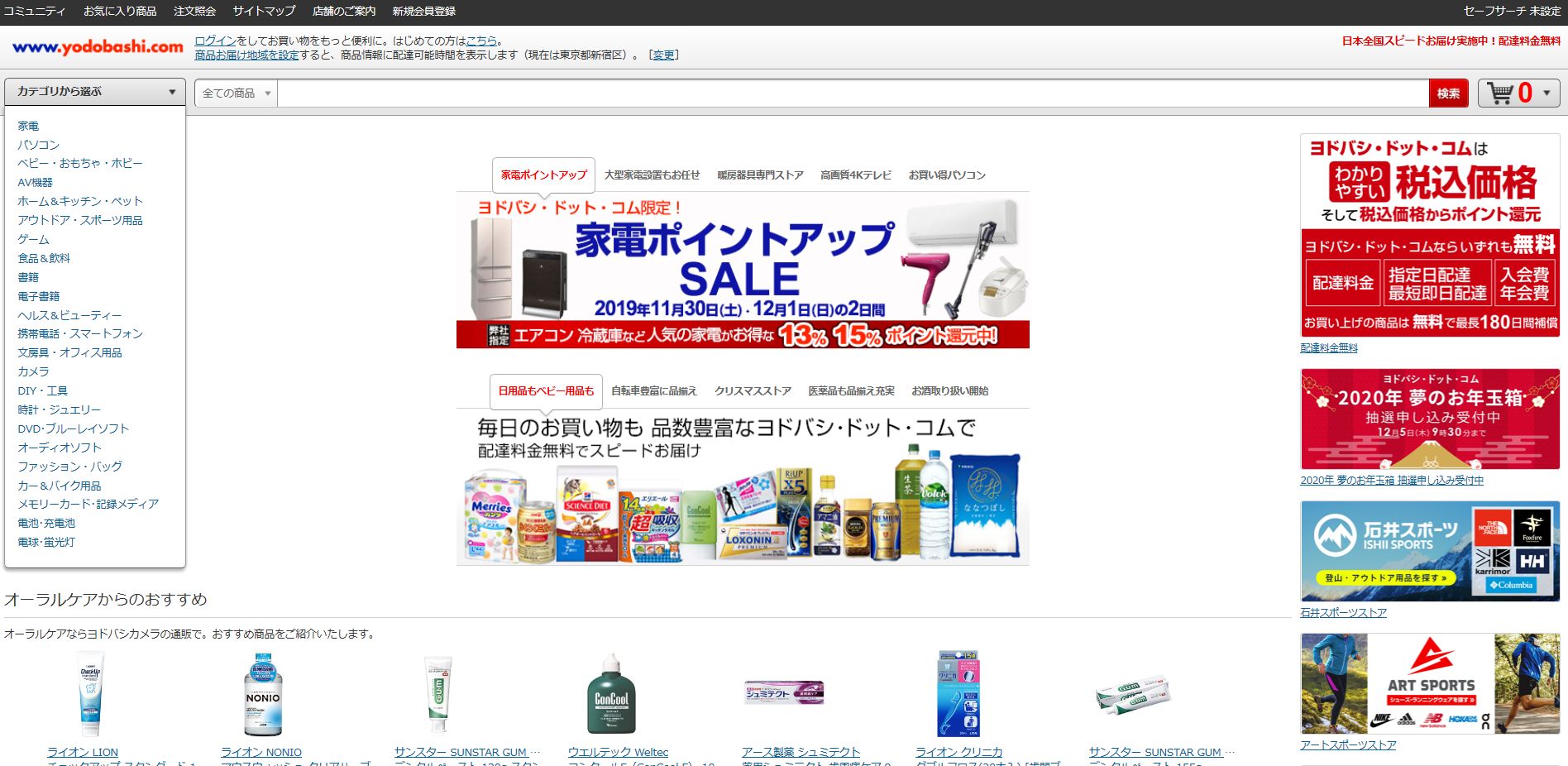The height and width of the screenshot is (766, 1568).
Task: Select 携帯電話・スマートフォン category
Action: point(80,333)
